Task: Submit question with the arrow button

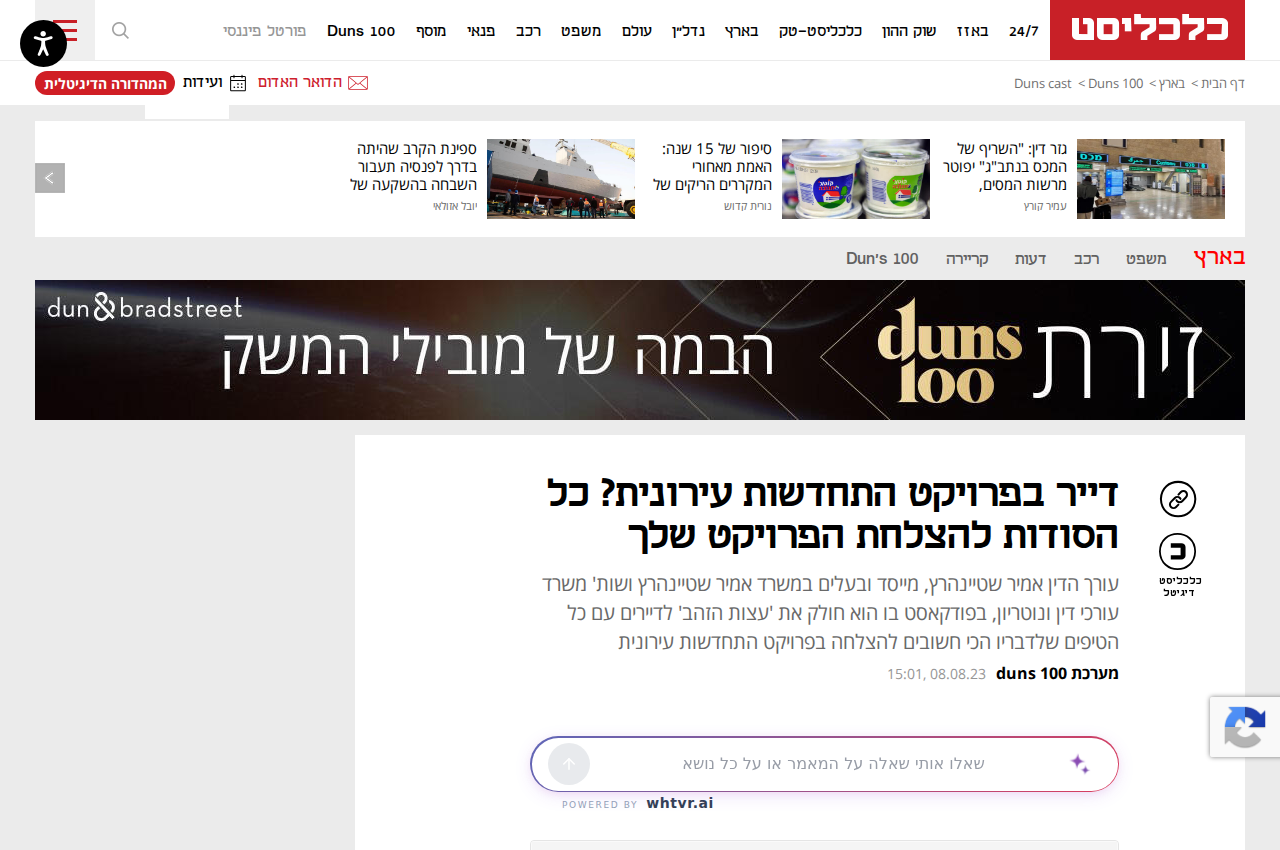Action: click(569, 764)
